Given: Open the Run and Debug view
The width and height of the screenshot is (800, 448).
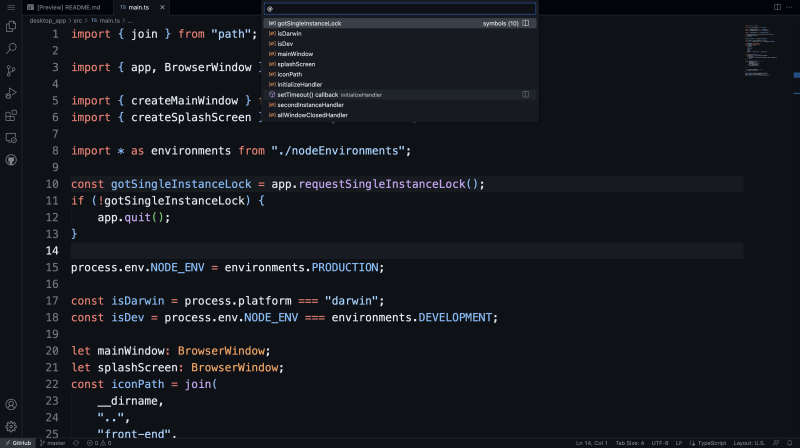Looking at the screenshot, I should click(x=11, y=93).
